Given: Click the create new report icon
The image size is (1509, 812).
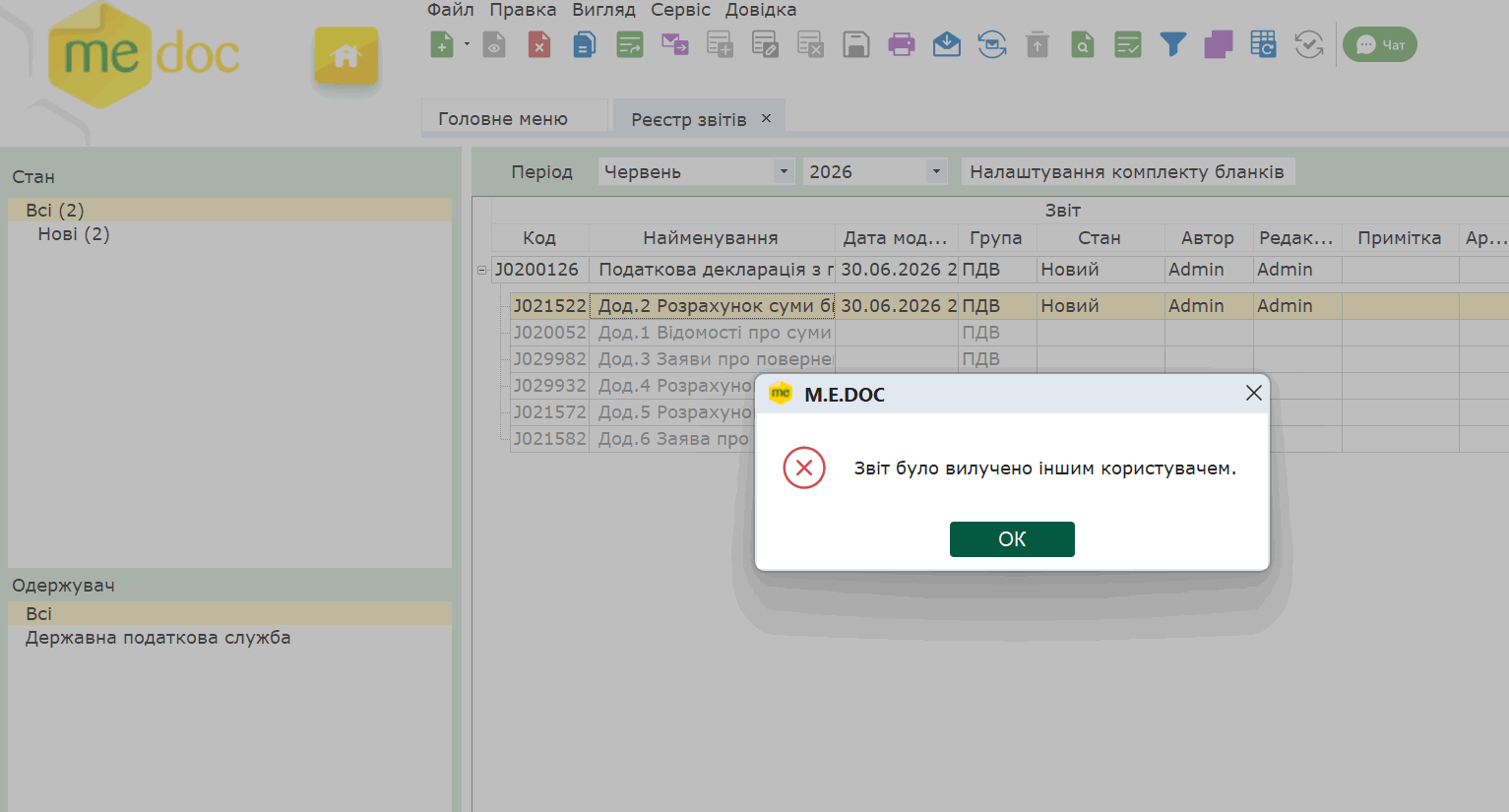Looking at the screenshot, I should coord(442,44).
